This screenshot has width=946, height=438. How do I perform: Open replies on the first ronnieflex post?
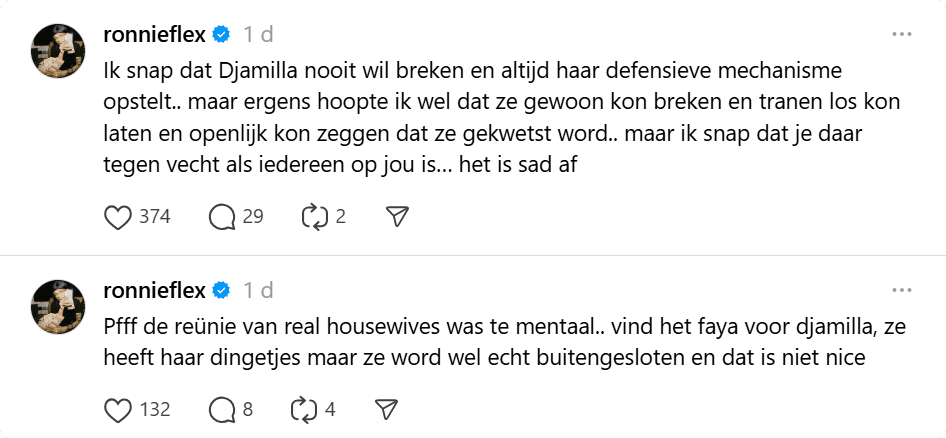coord(222,216)
